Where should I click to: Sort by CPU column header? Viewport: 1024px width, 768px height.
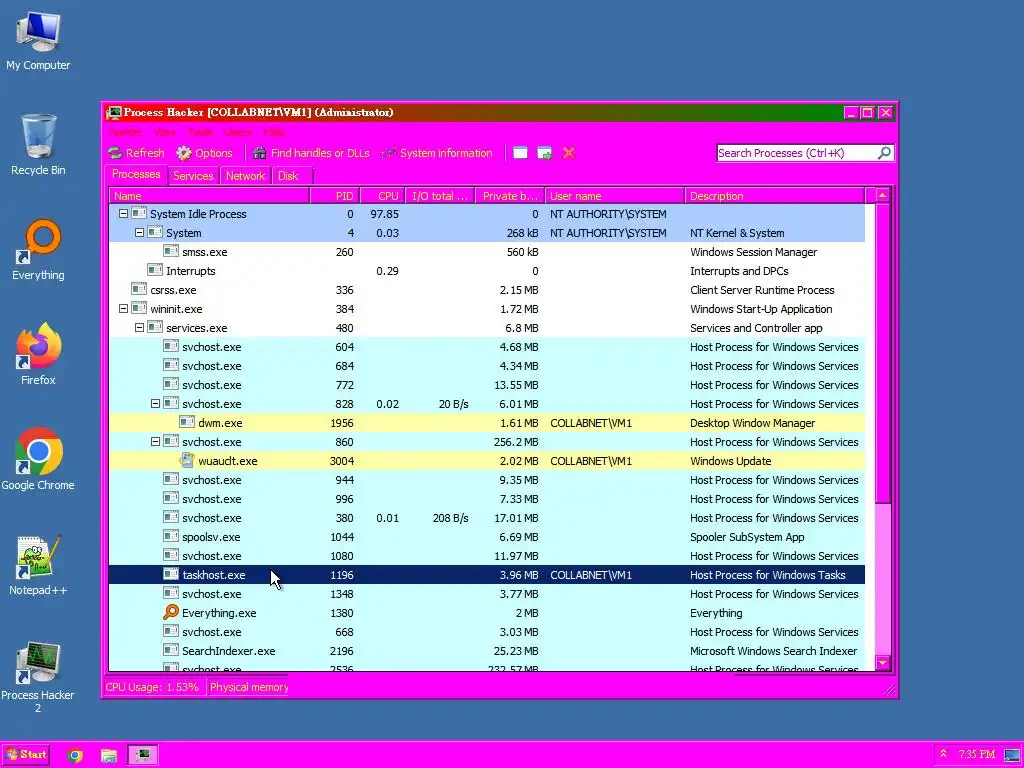382,195
